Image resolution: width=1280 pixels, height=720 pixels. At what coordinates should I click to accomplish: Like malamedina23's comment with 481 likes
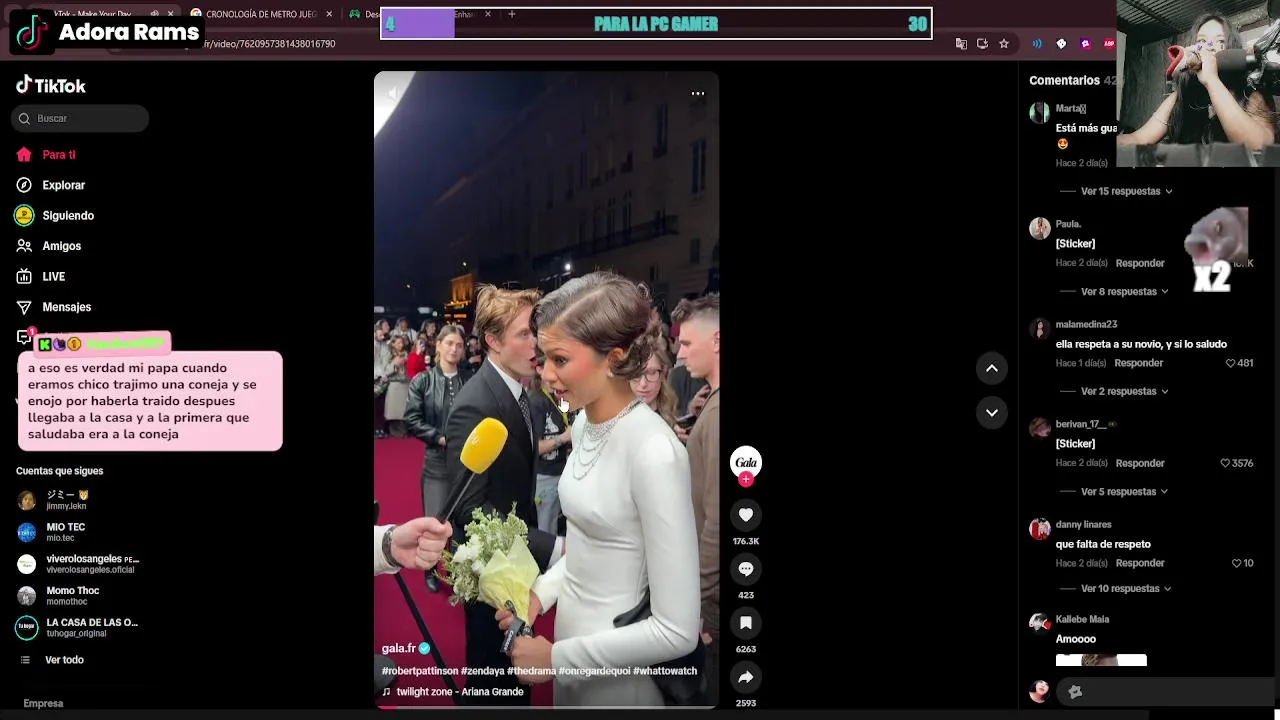1231,363
